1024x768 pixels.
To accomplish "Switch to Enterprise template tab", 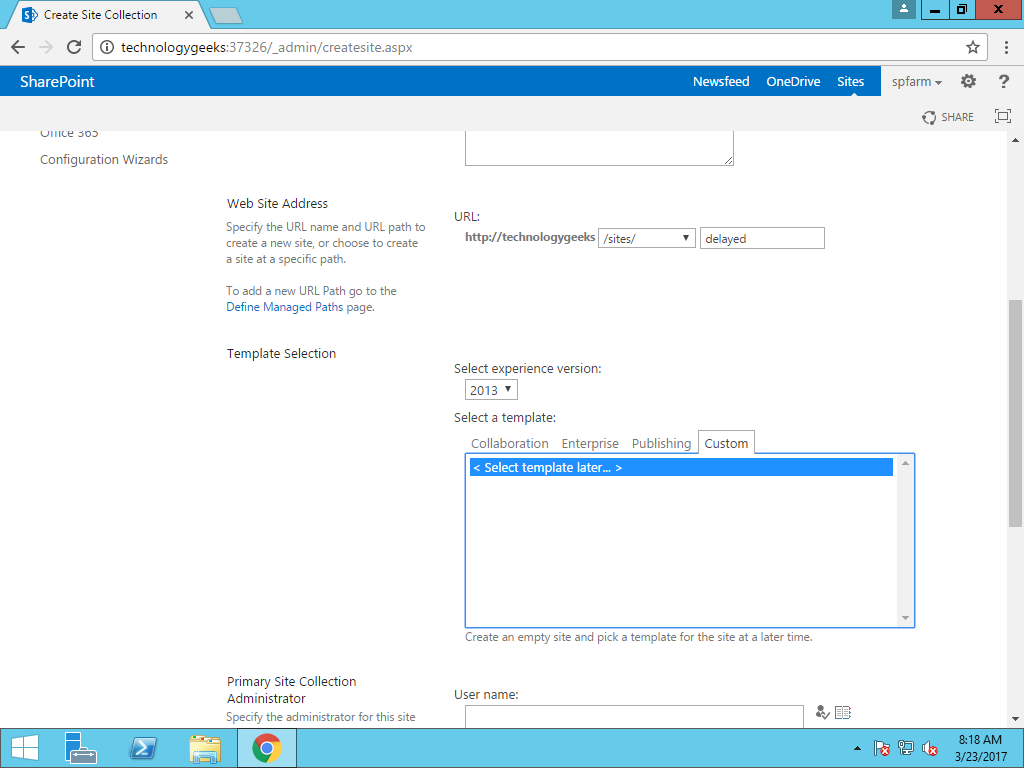I will coord(590,443).
